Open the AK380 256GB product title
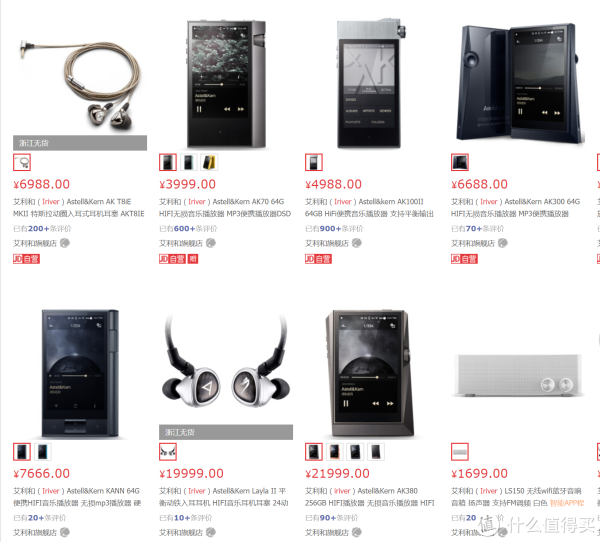 pos(370,497)
